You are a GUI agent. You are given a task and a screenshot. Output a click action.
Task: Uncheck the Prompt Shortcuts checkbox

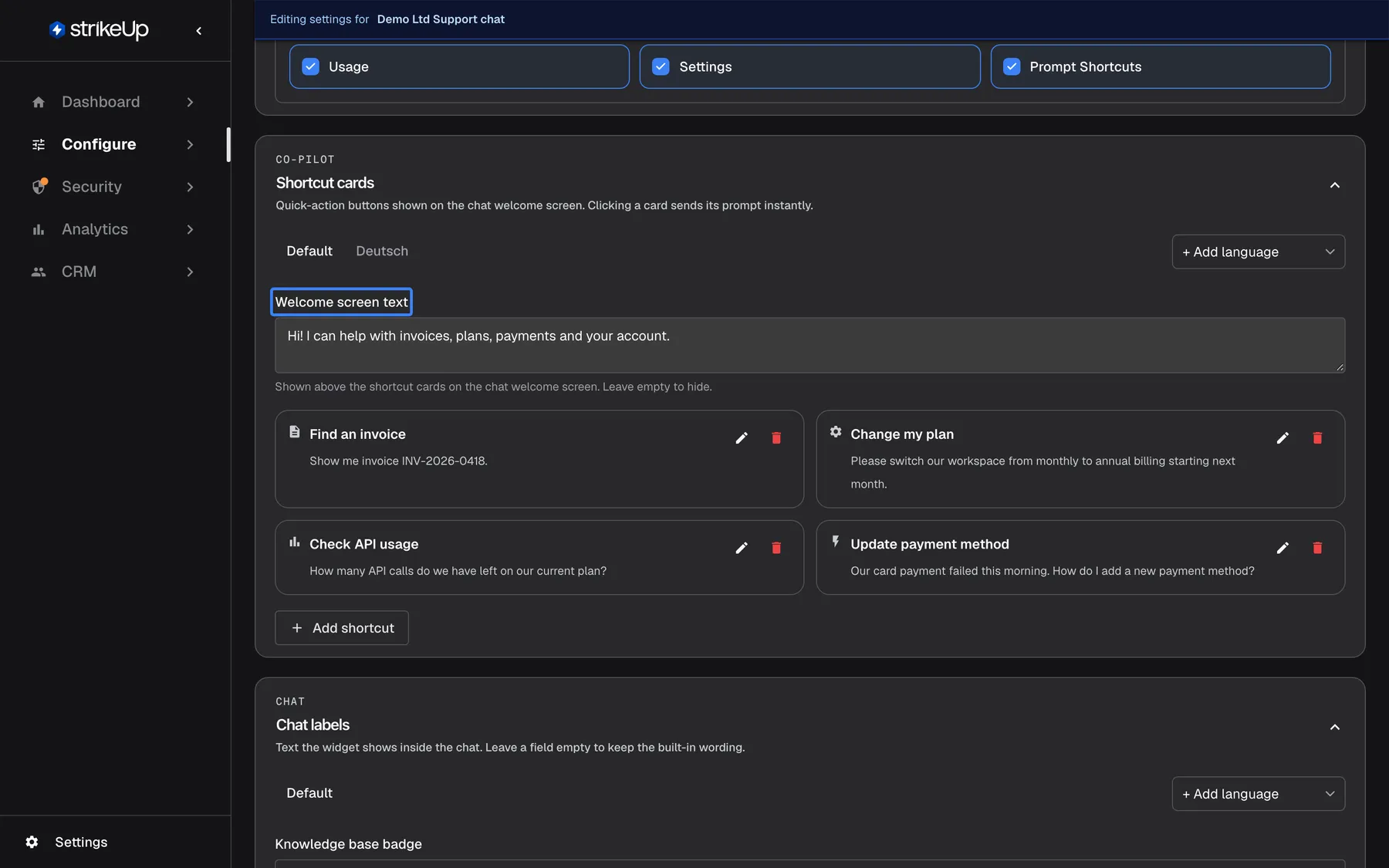click(1012, 66)
